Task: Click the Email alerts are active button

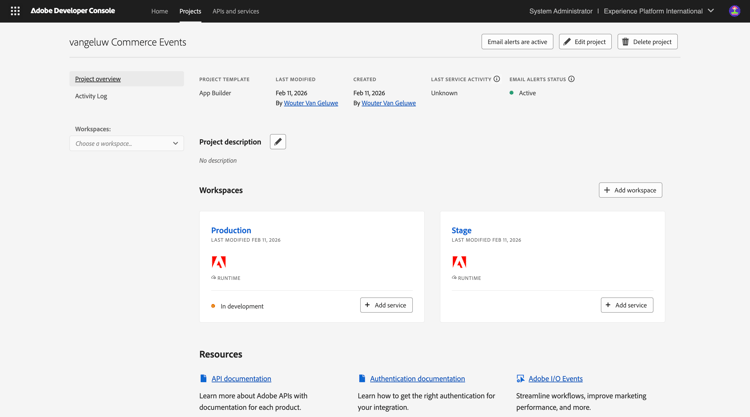Action: [517, 42]
